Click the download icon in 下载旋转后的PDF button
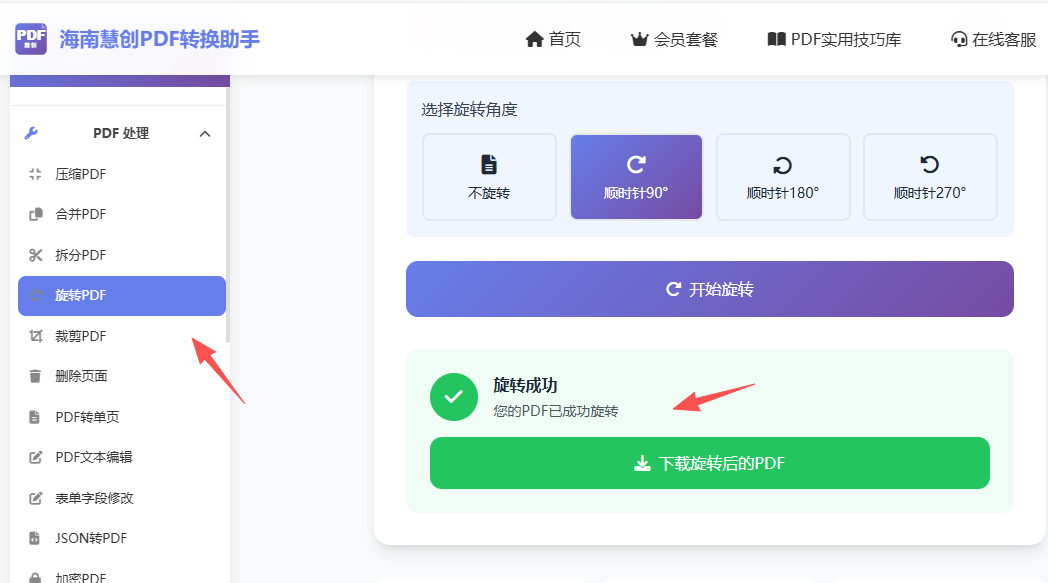Image resolution: width=1048 pixels, height=583 pixels. pos(642,463)
